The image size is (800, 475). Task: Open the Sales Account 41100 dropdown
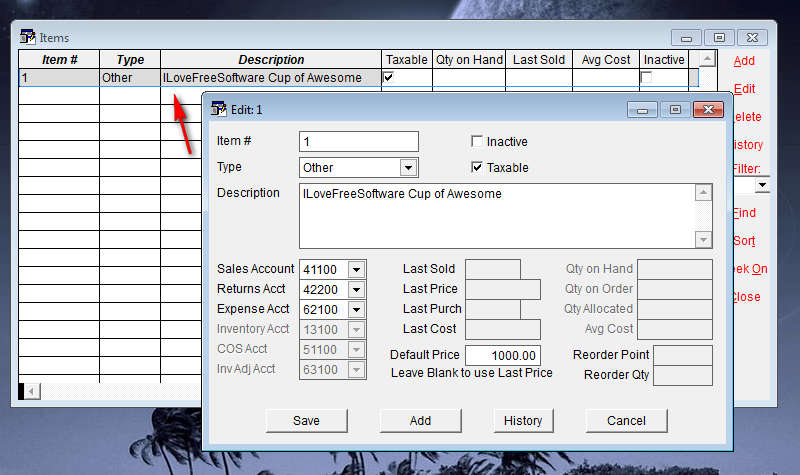click(357, 269)
